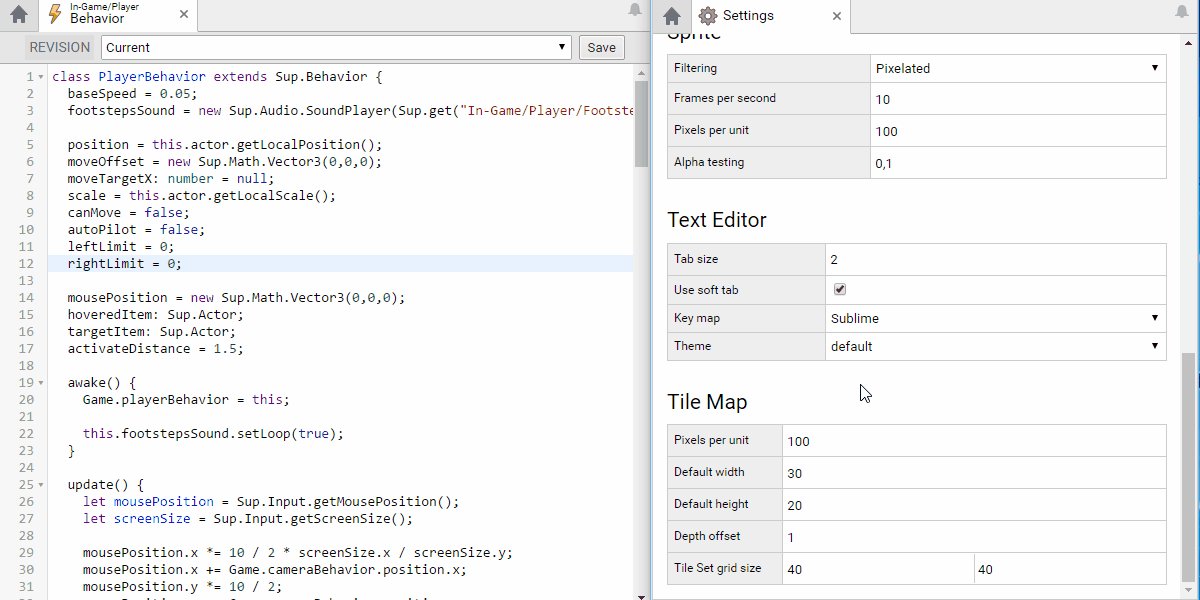The height and width of the screenshot is (600, 1200).
Task: Edit the Default height field
Action: tap(974, 505)
